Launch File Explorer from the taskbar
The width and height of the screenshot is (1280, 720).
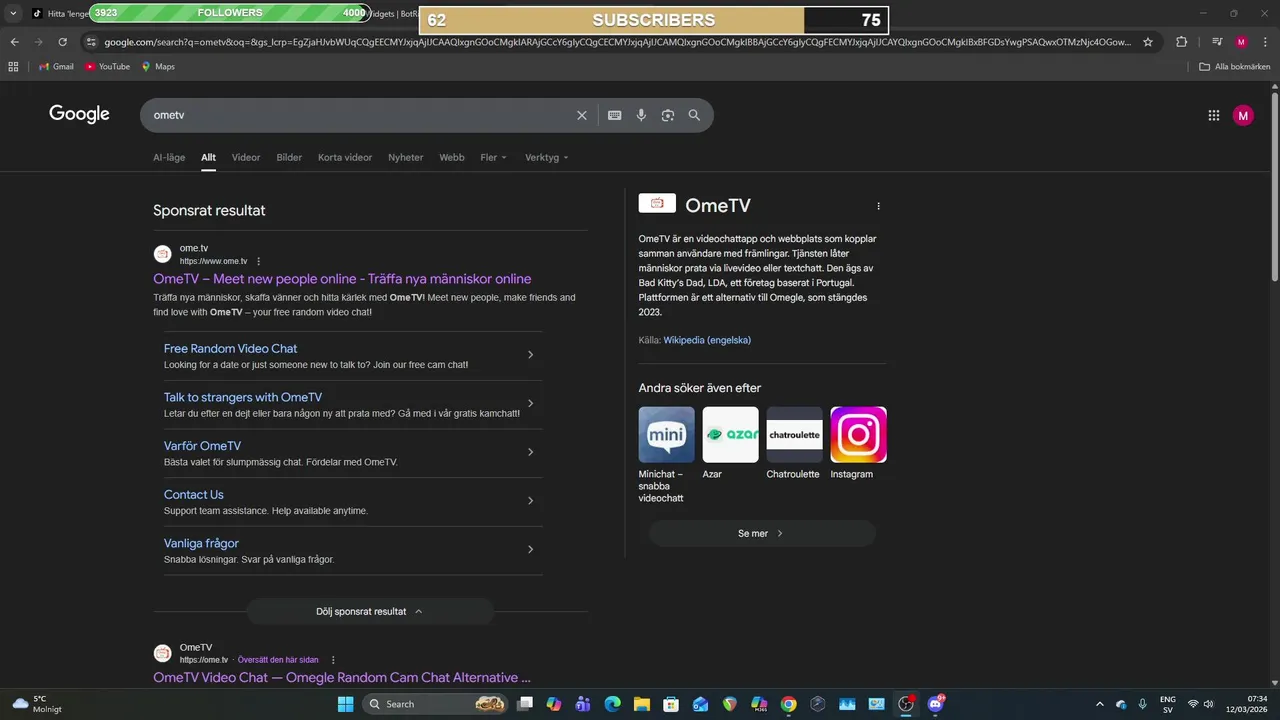(x=642, y=704)
